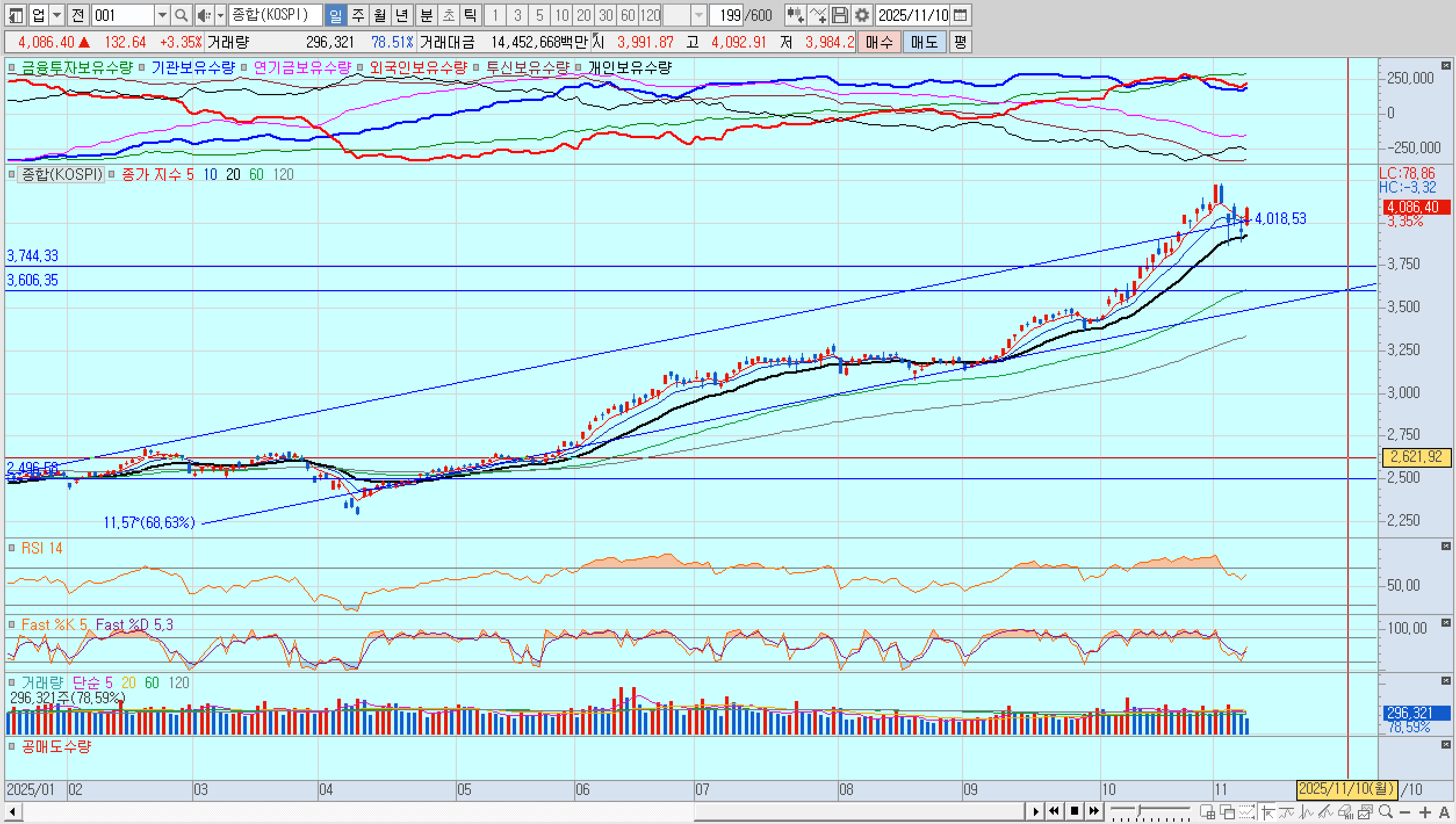The width and height of the screenshot is (1456, 824).
Task: Click the symbol search magnifier icon
Action: coord(181,15)
